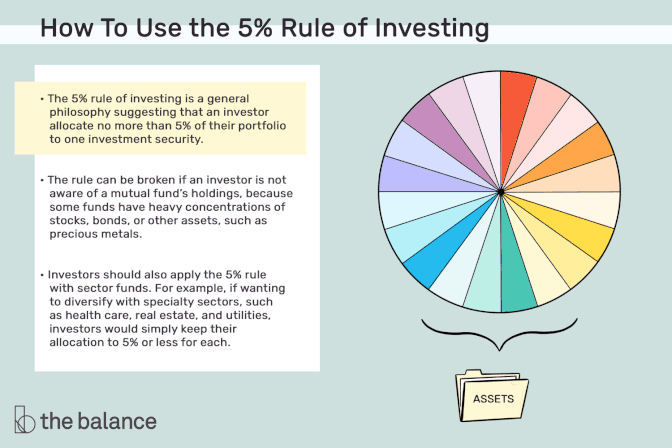Click the highlighted yellow 5% rule definition box

[x=160, y=118]
